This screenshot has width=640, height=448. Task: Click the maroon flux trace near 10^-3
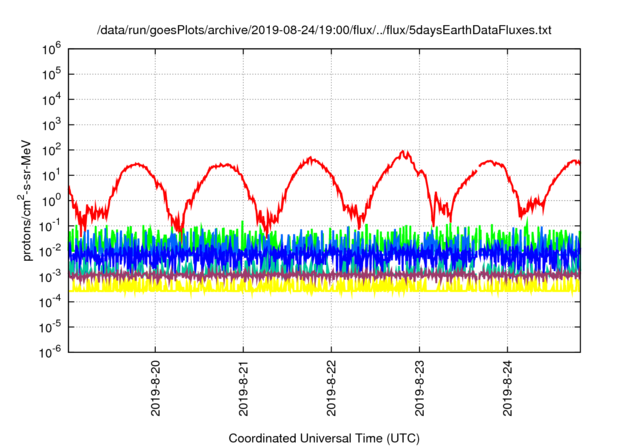[324, 276]
